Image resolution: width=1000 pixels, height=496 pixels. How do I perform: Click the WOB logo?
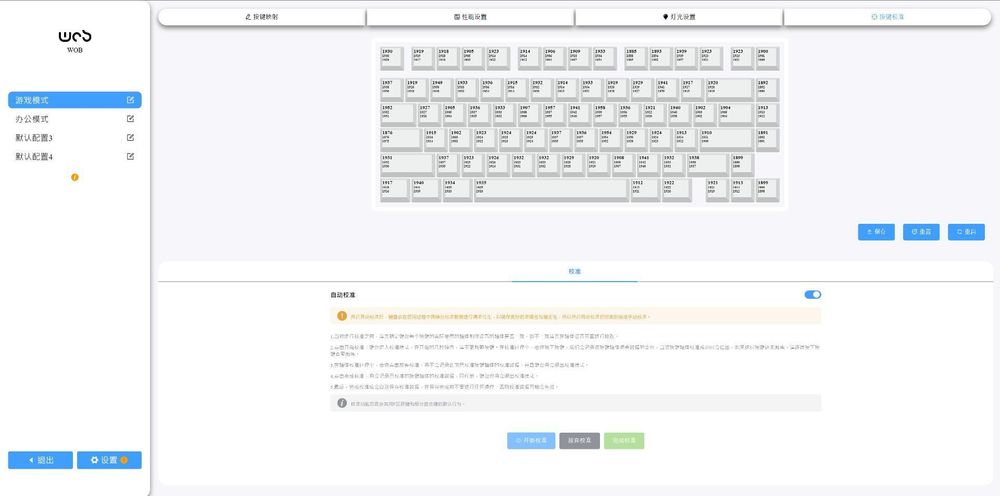(x=75, y=38)
